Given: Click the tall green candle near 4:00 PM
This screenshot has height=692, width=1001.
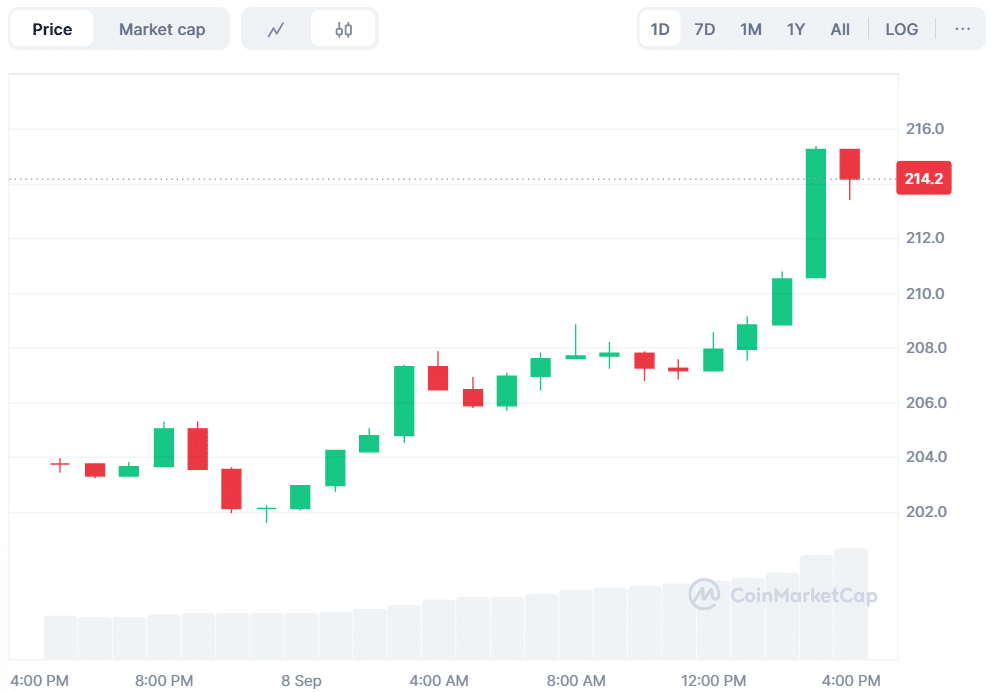Looking at the screenshot, I should (x=816, y=213).
